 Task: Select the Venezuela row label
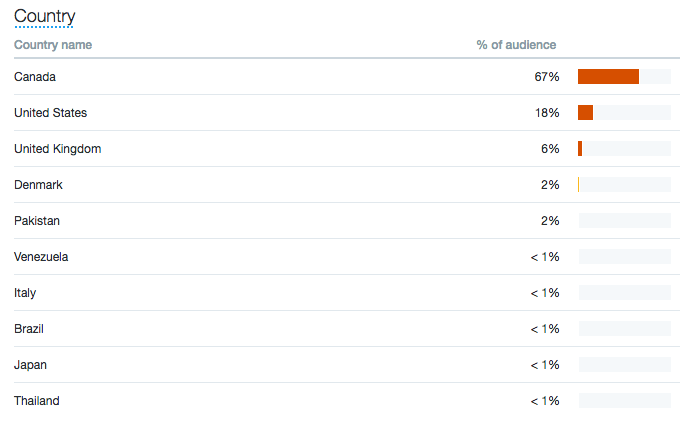(41, 256)
